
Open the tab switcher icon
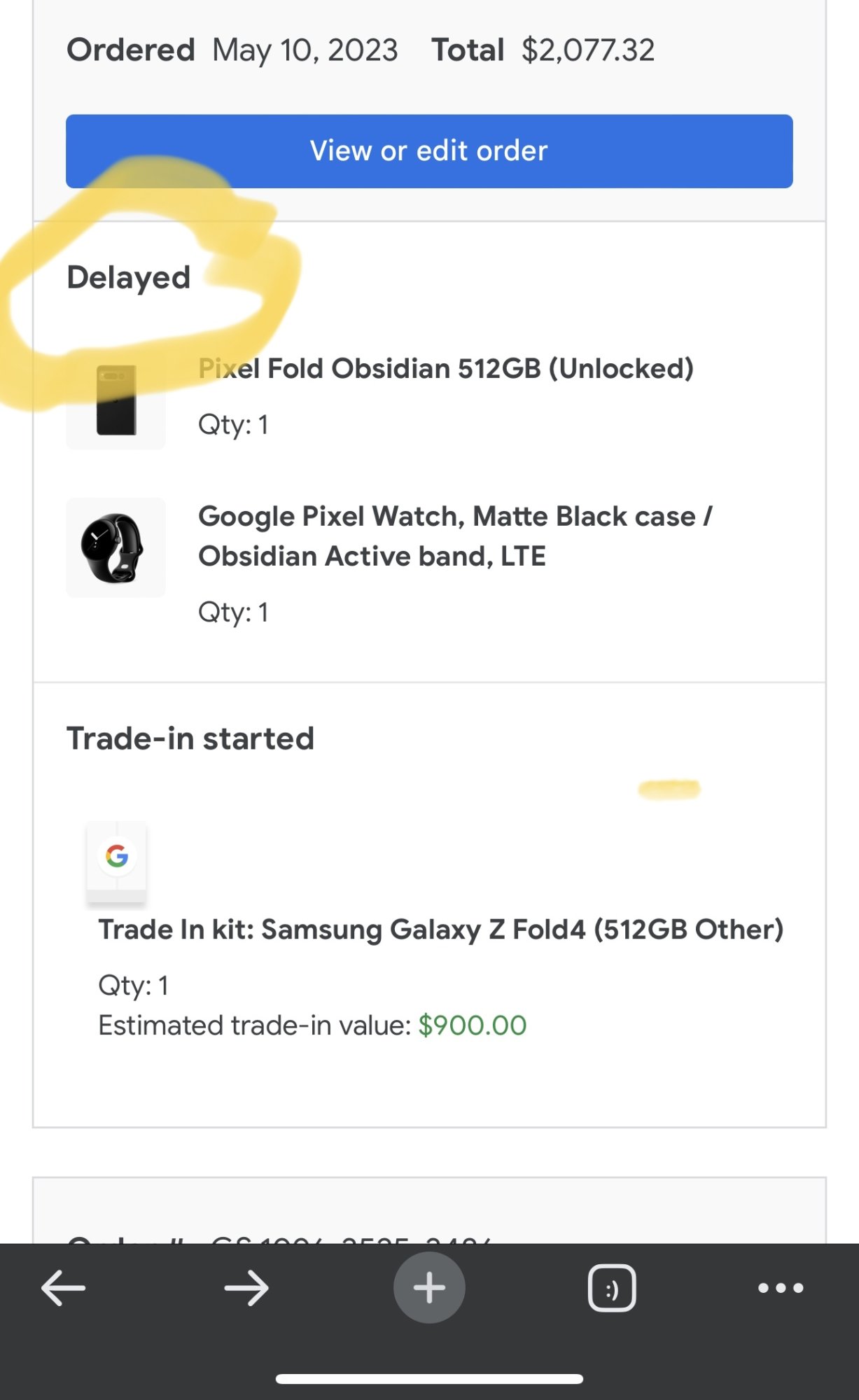tap(612, 1287)
